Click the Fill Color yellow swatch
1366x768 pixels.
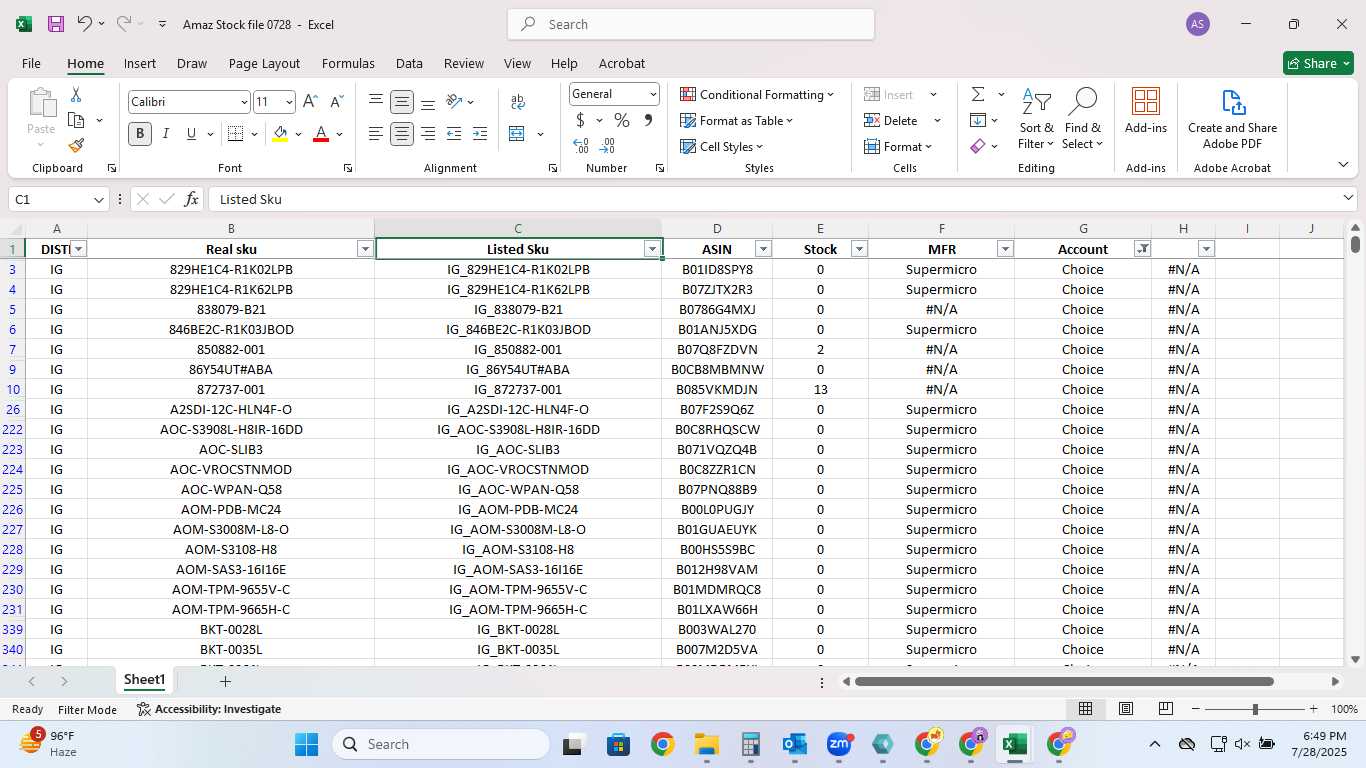(280, 133)
